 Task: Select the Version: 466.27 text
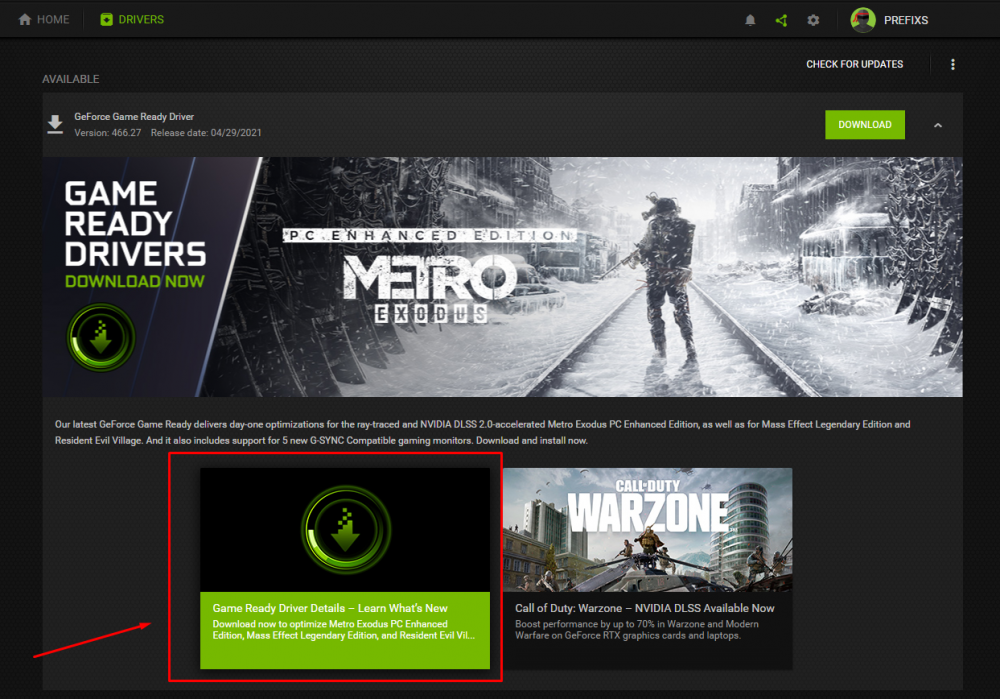(x=108, y=133)
